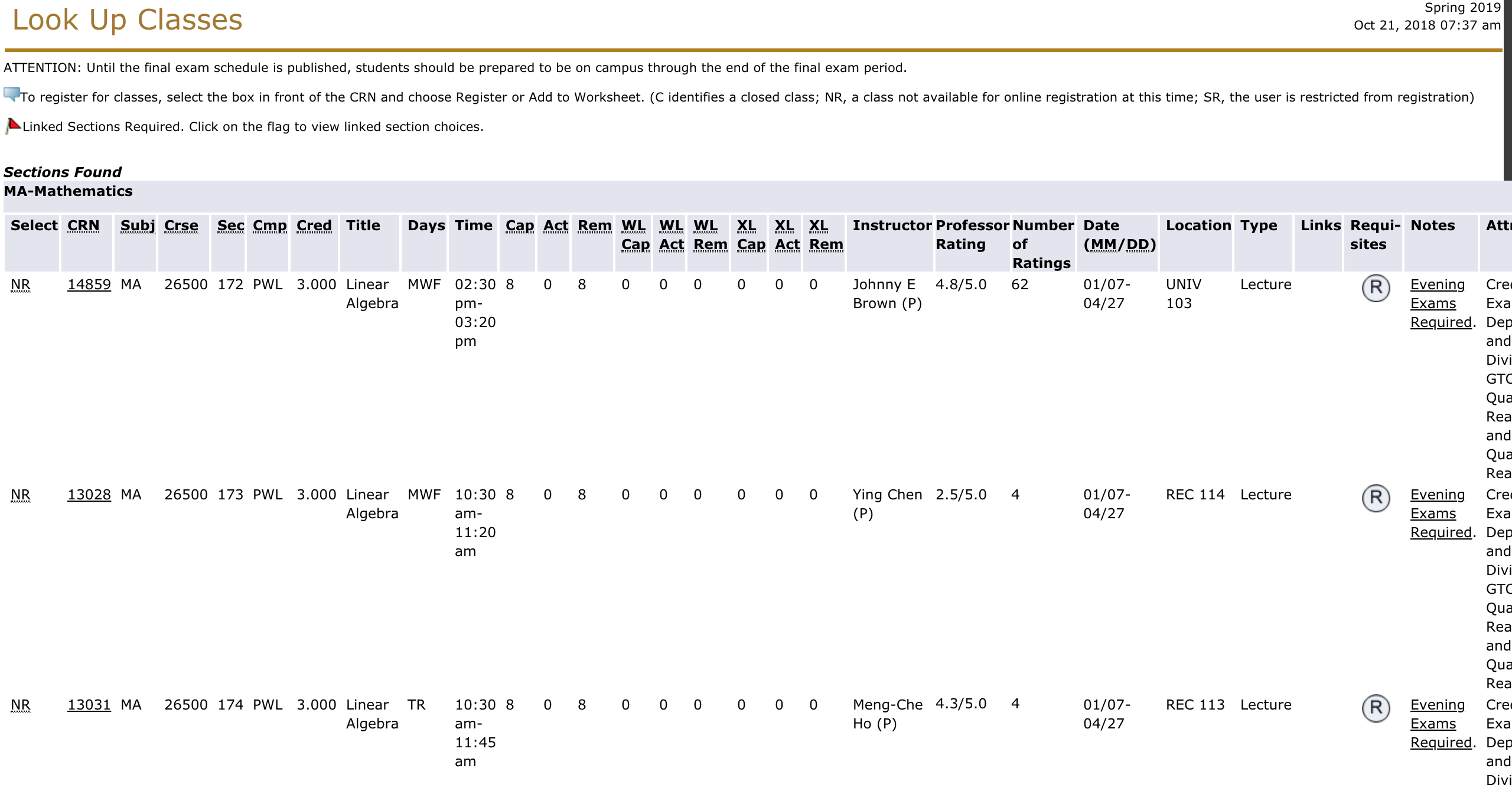The width and height of the screenshot is (1512, 791).
Task: Click the Cred column header abbreviation
Action: point(314,225)
